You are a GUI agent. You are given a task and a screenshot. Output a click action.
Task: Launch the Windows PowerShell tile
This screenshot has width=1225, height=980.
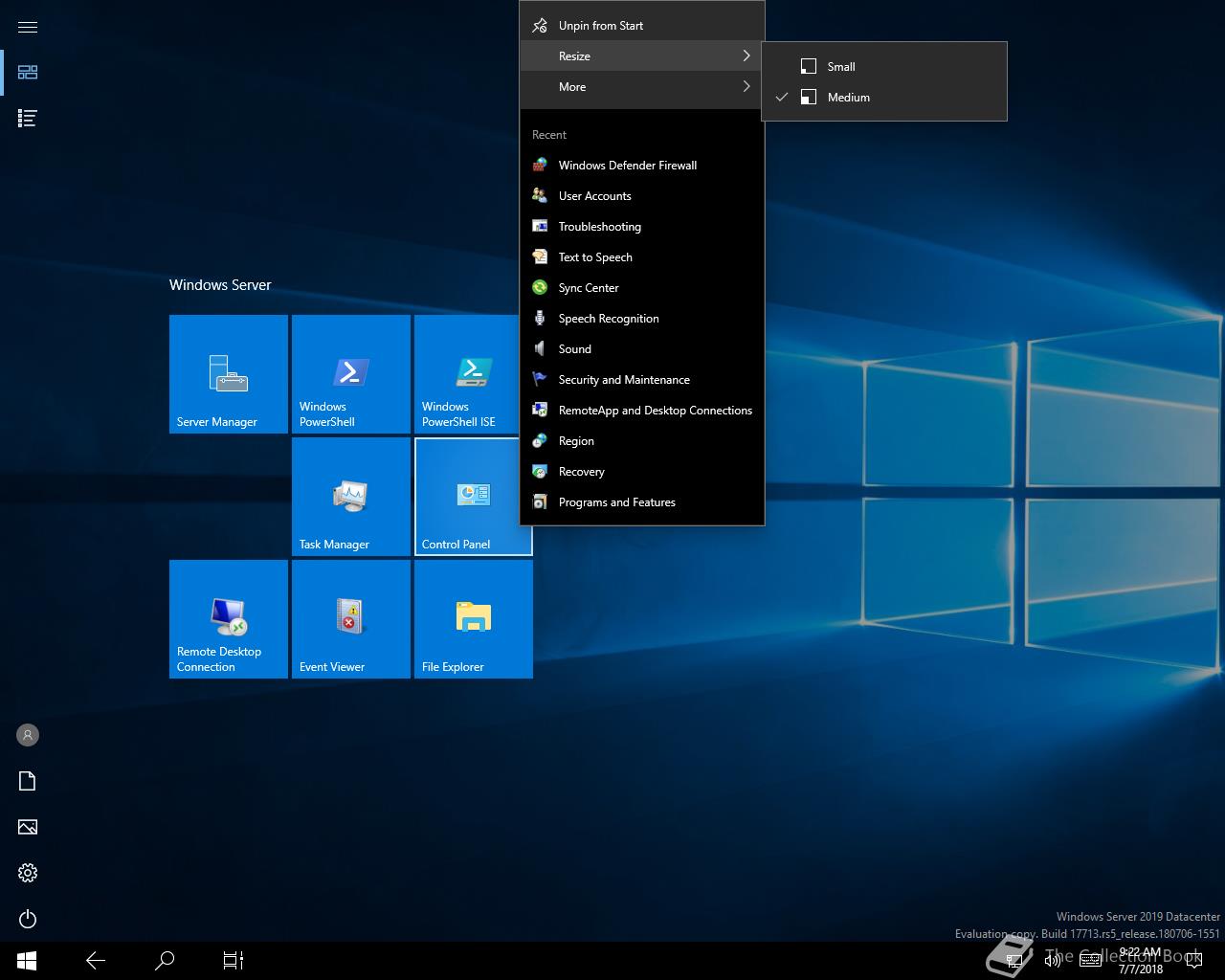coord(351,374)
